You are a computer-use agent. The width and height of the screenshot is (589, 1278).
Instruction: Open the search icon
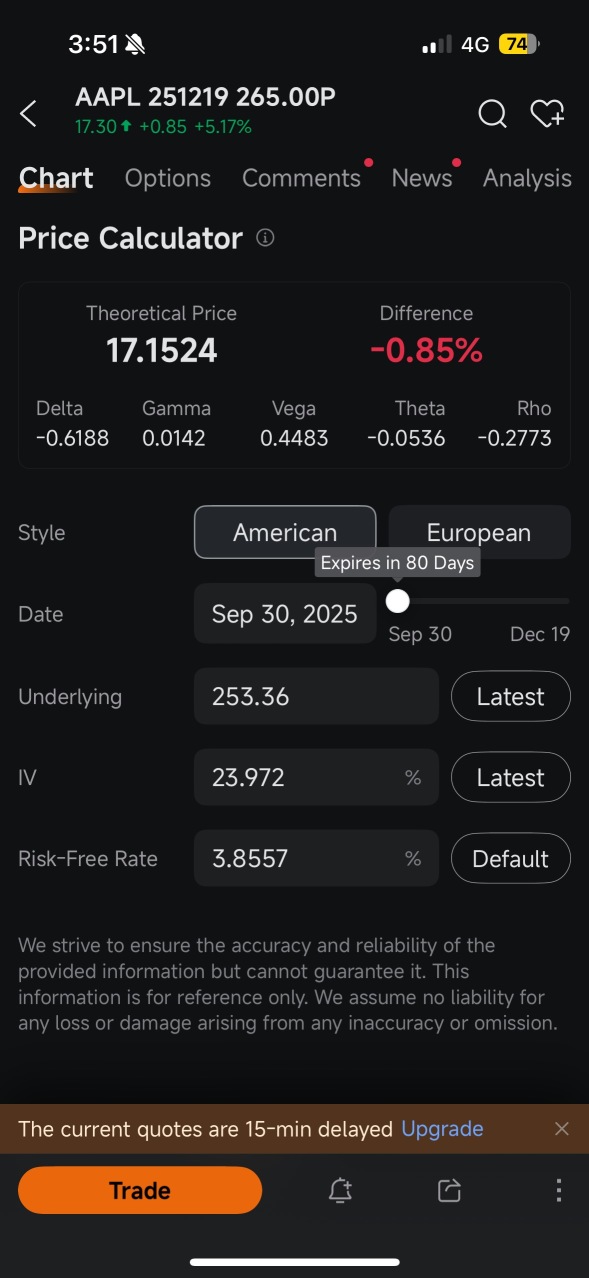point(492,114)
